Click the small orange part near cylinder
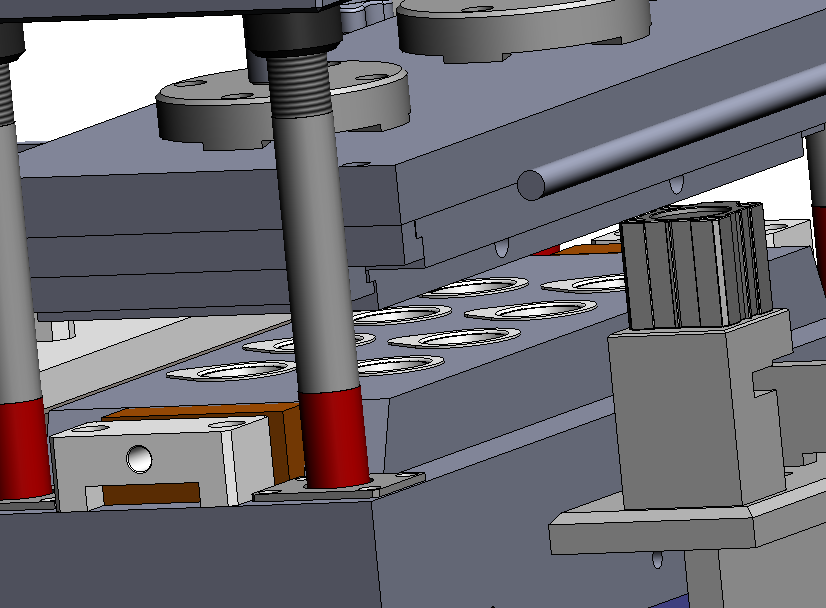826x608 pixels. click(578, 248)
